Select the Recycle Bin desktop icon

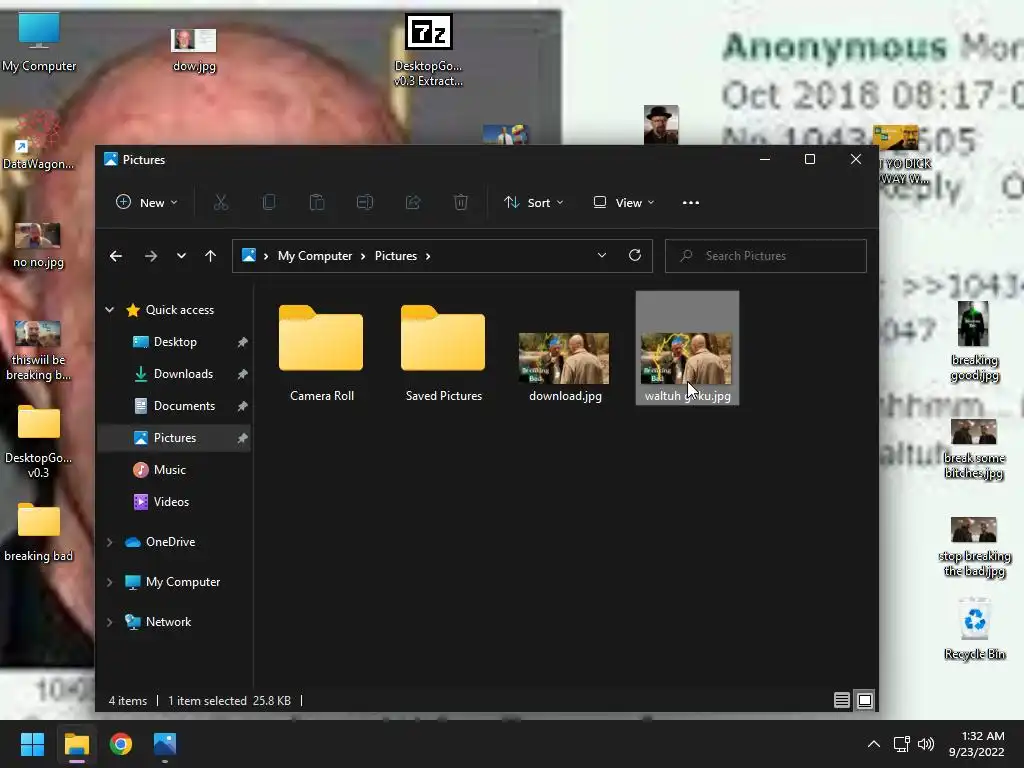pos(974,627)
